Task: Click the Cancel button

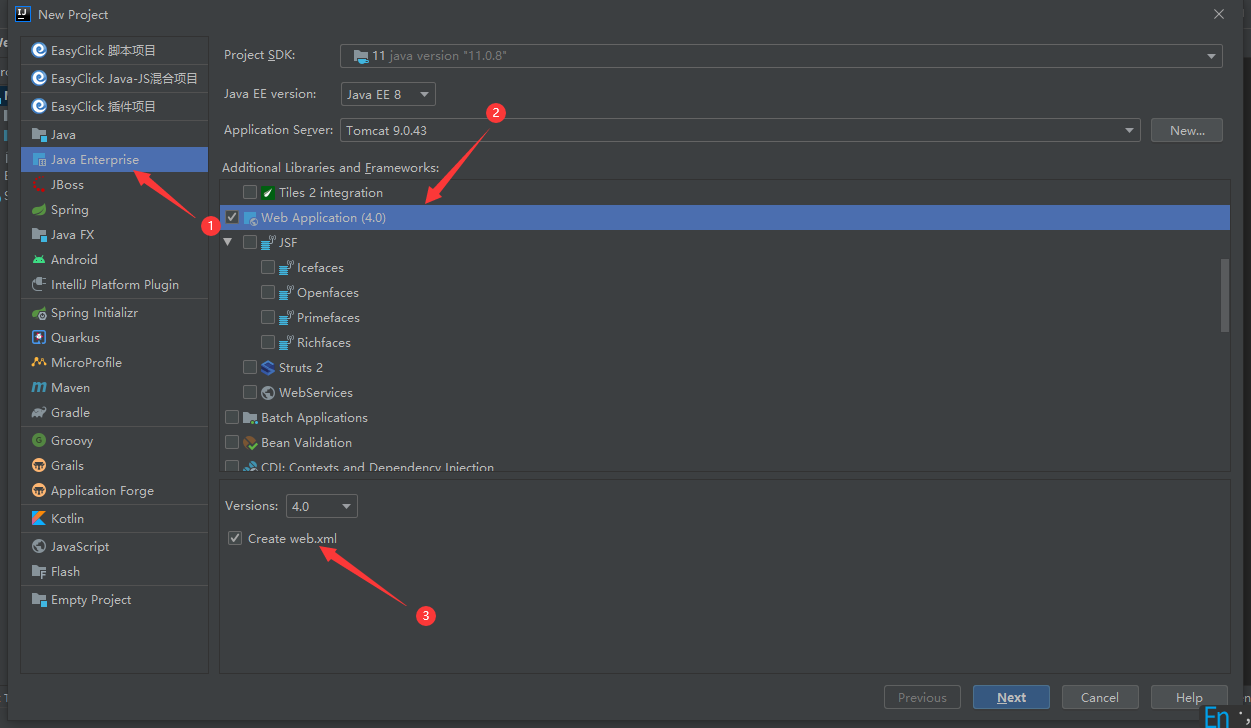Action: coord(1100,698)
